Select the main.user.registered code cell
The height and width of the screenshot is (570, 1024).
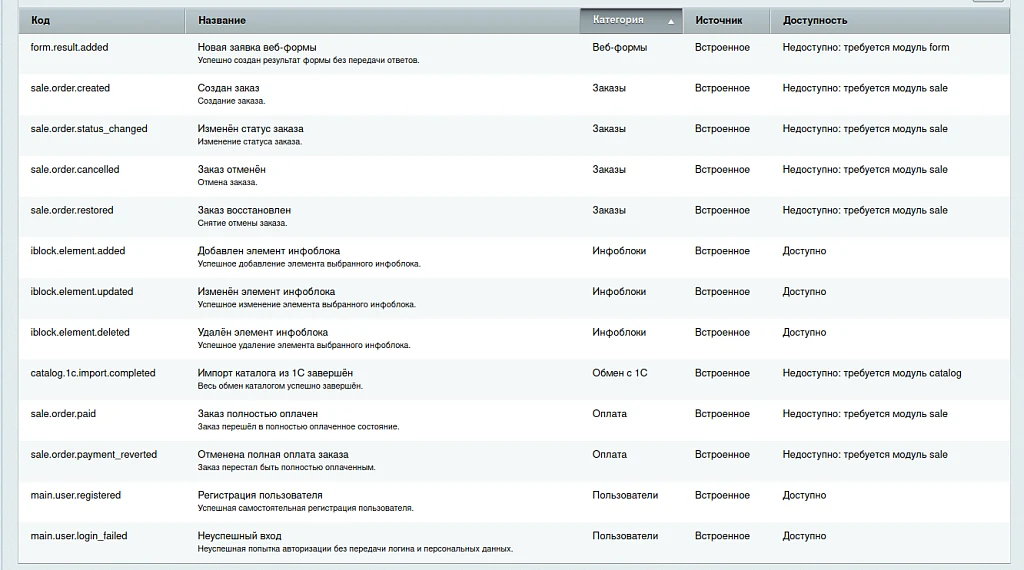[x=76, y=495]
